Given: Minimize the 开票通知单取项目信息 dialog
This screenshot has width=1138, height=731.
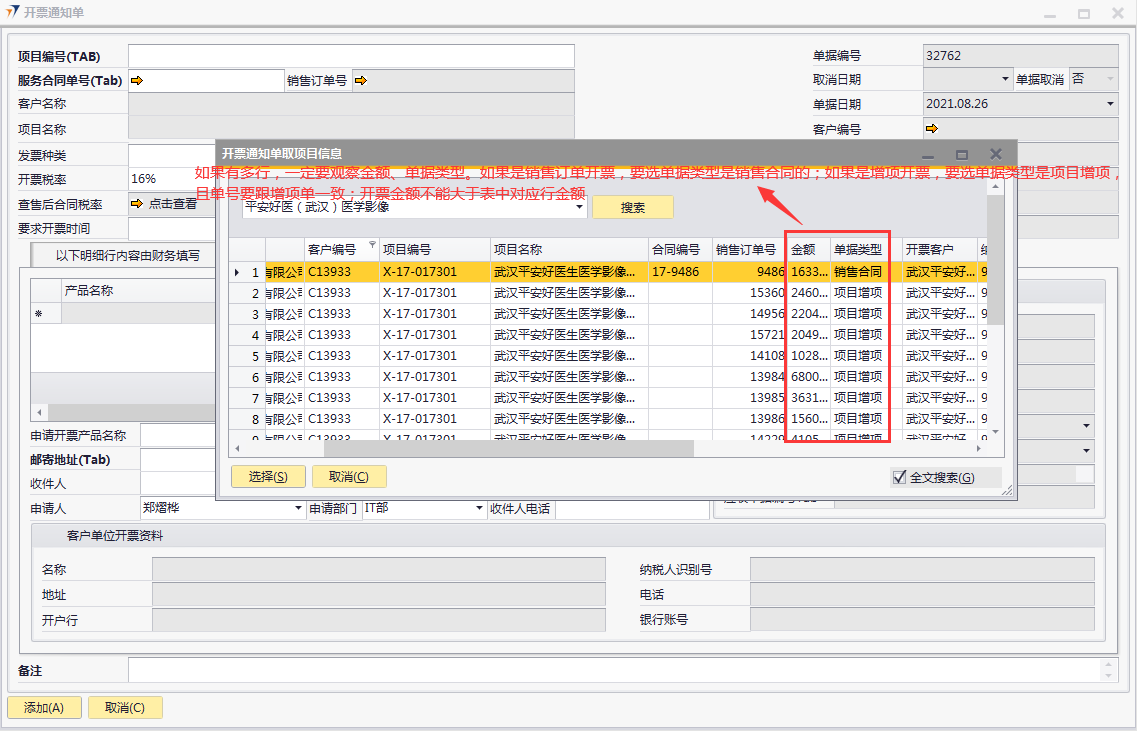Looking at the screenshot, I should [928, 155].
